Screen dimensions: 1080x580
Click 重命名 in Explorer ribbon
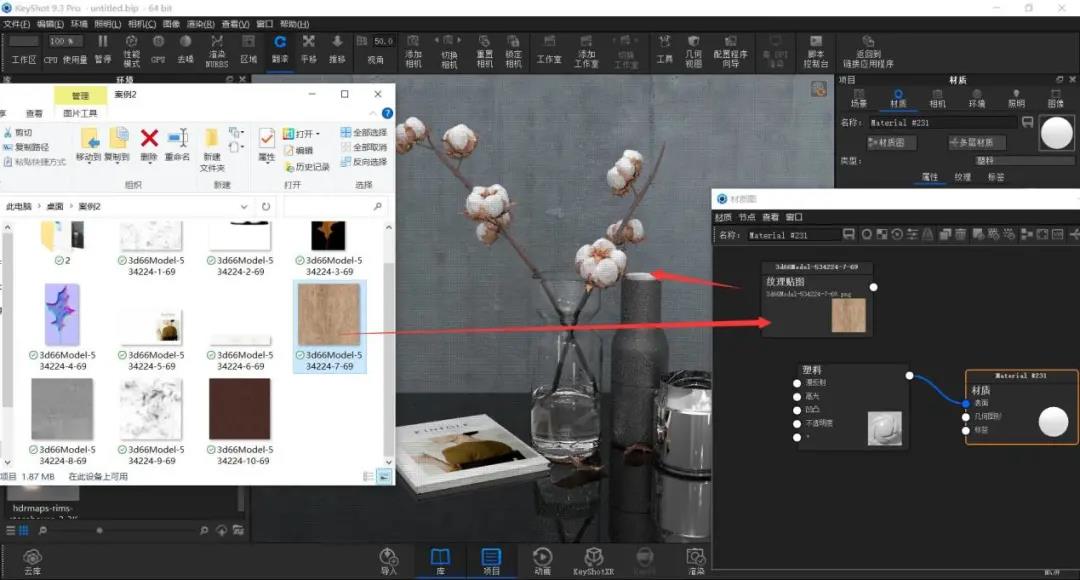[x=177, y=145]
